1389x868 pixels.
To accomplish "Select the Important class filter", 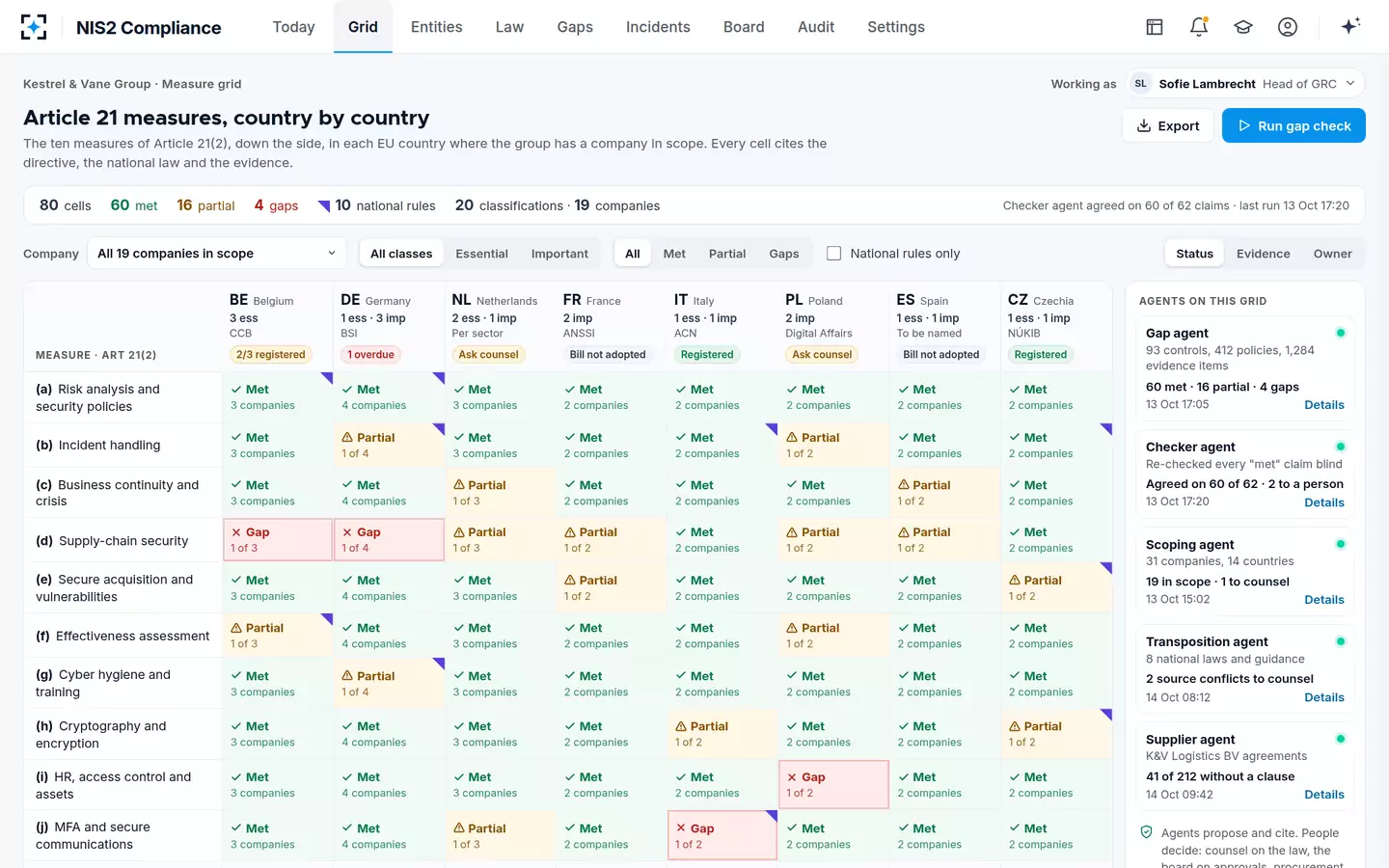I will [559, 254].
